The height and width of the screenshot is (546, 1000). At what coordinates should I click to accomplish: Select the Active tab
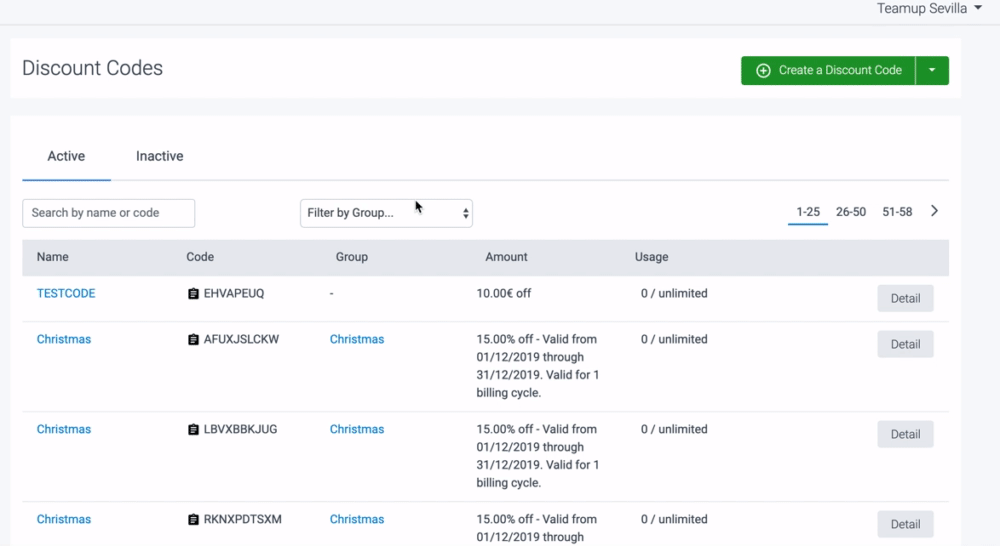click(x=66, y=156)
